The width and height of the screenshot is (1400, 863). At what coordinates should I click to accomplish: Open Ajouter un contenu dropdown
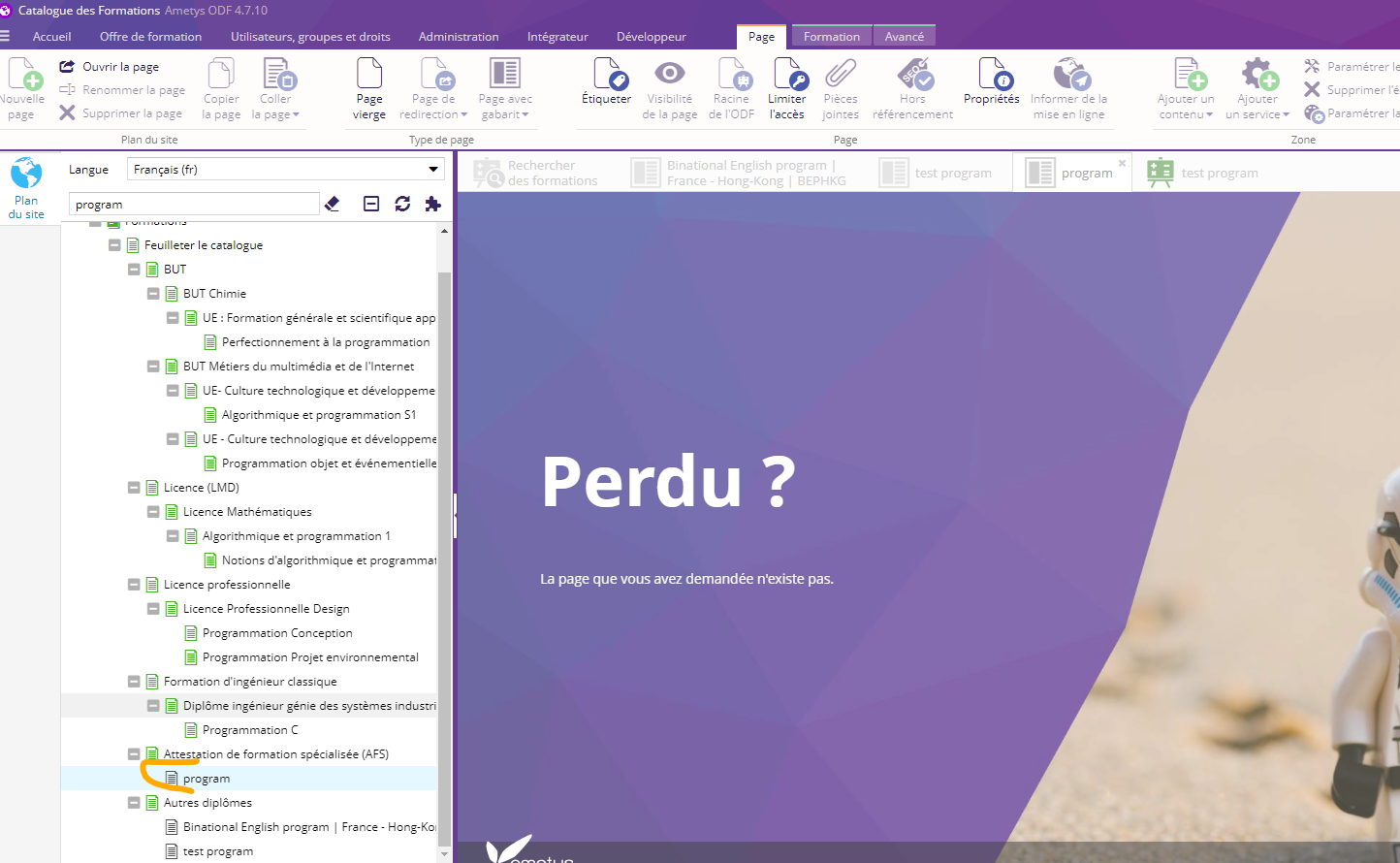pos(1186,114)
